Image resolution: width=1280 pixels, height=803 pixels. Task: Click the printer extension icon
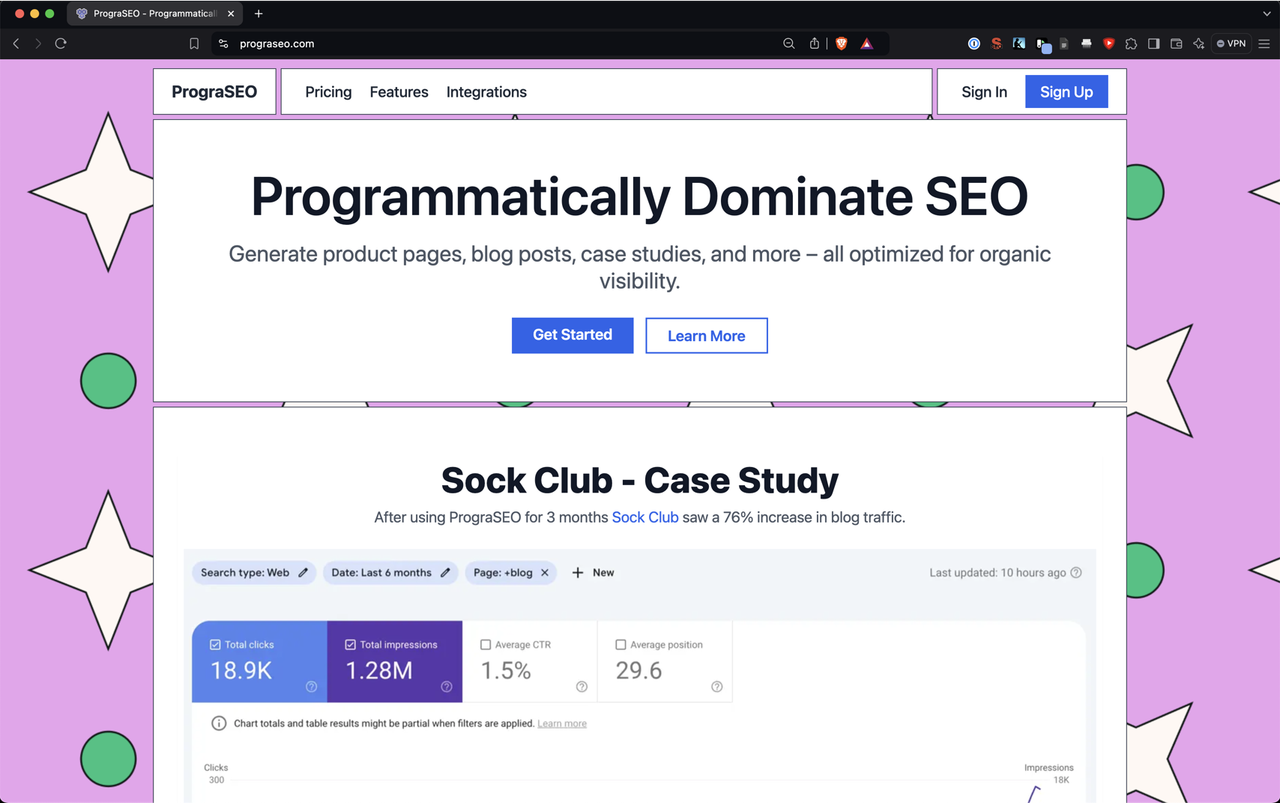pyautogui.click(x=1086, y=43)
